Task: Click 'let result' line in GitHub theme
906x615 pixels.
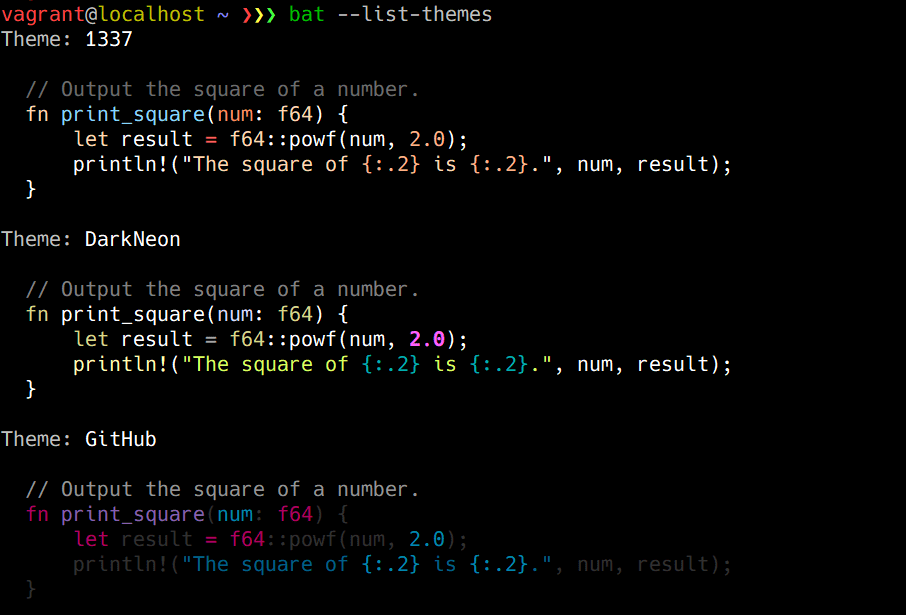Action: click(270, 539)
